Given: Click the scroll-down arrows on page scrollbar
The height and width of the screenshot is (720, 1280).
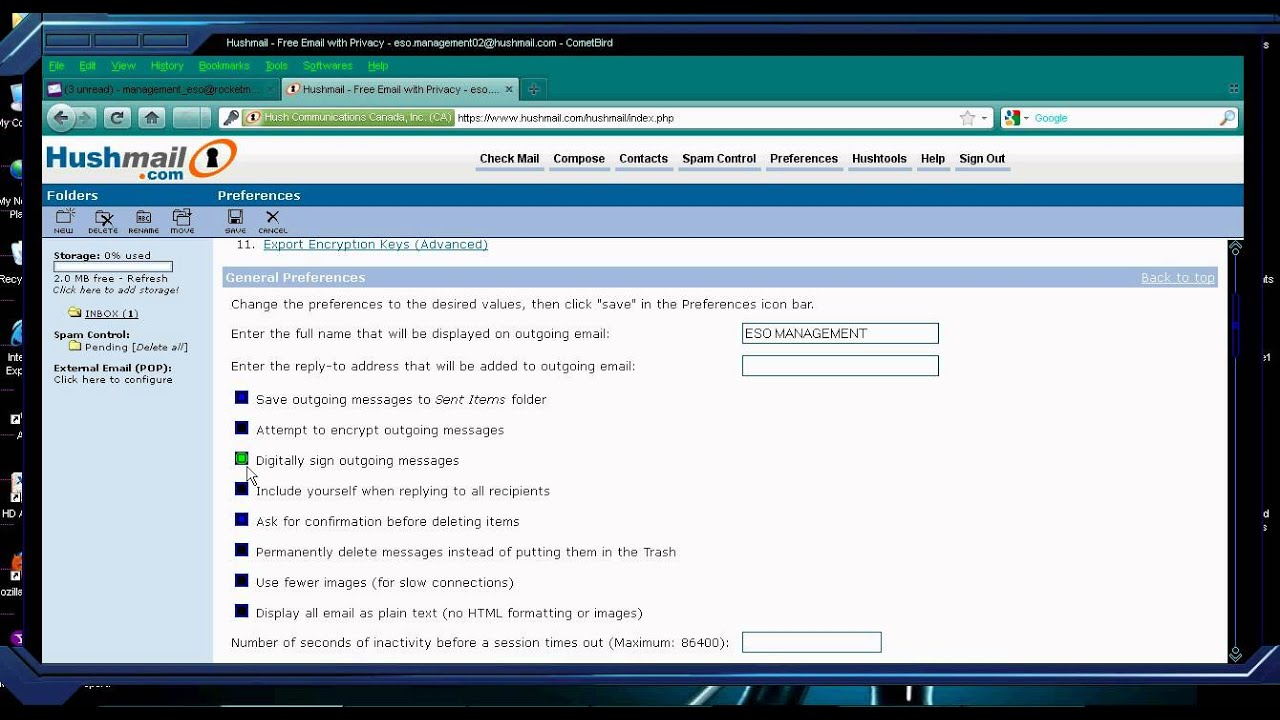Looking at the screenshot, I should 1235,654.
